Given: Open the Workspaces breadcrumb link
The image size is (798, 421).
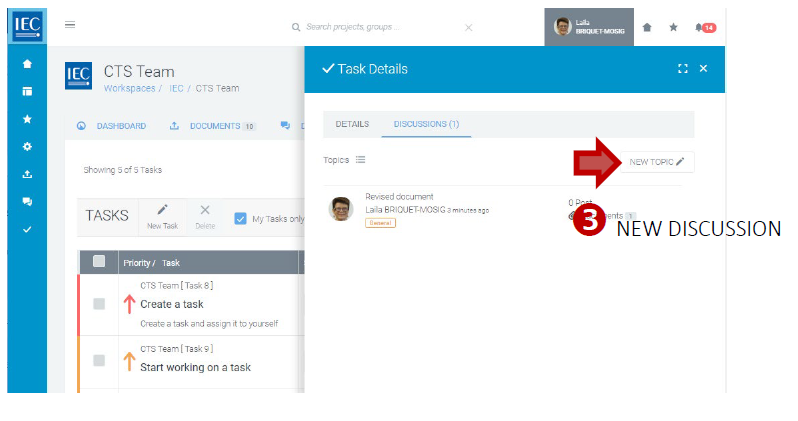Looking at the screenshot, I should [129, 88].
